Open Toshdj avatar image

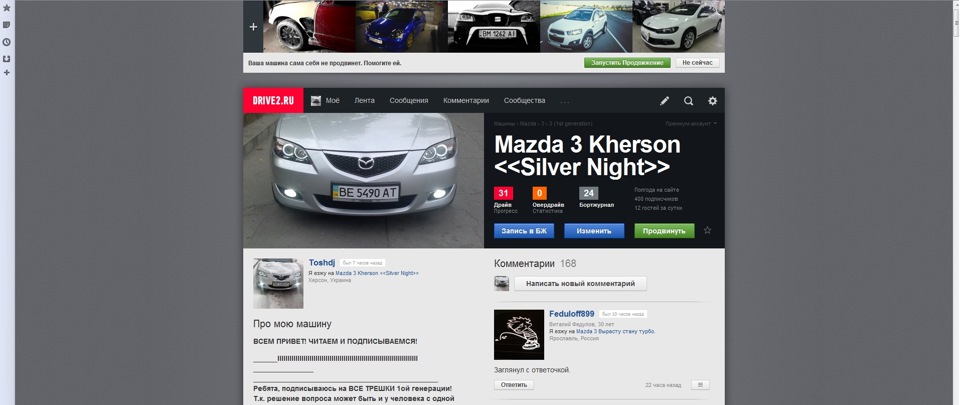(278, 283)
